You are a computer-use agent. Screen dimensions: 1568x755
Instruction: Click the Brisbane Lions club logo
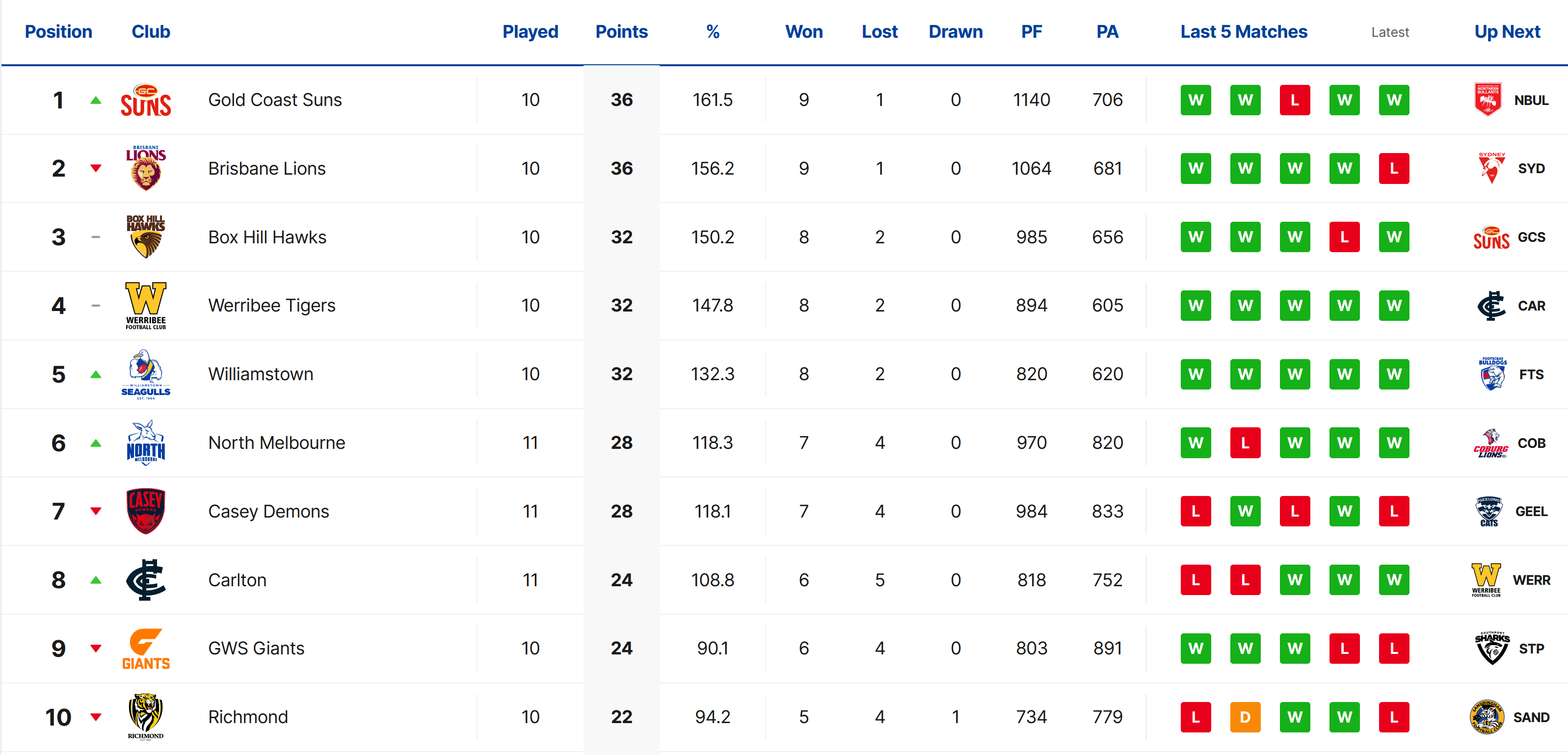pos(145,169)
